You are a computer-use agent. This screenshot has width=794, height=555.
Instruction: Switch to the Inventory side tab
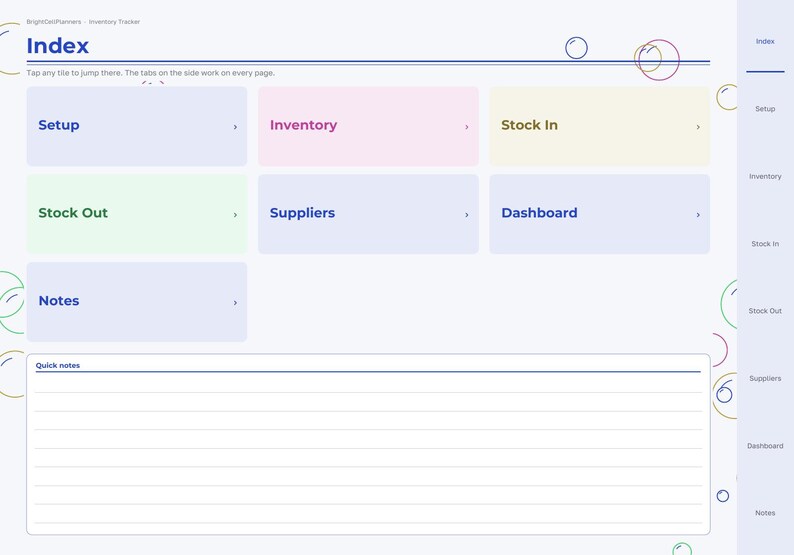point(765,176)
